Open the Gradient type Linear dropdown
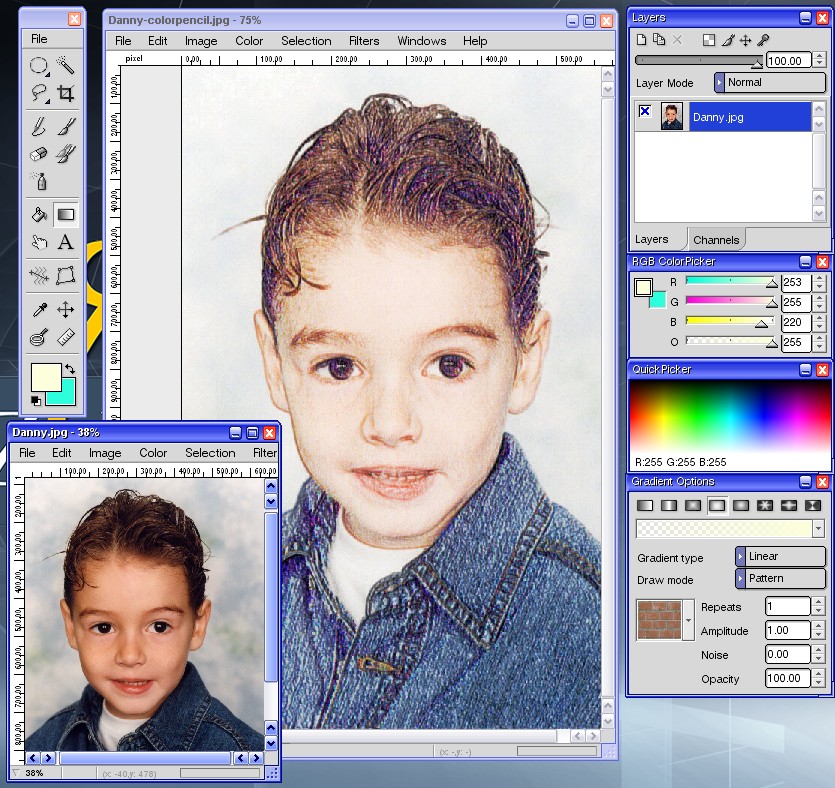Image resolution: width=835 pixels, height=788 pixels. coord(781,556)
